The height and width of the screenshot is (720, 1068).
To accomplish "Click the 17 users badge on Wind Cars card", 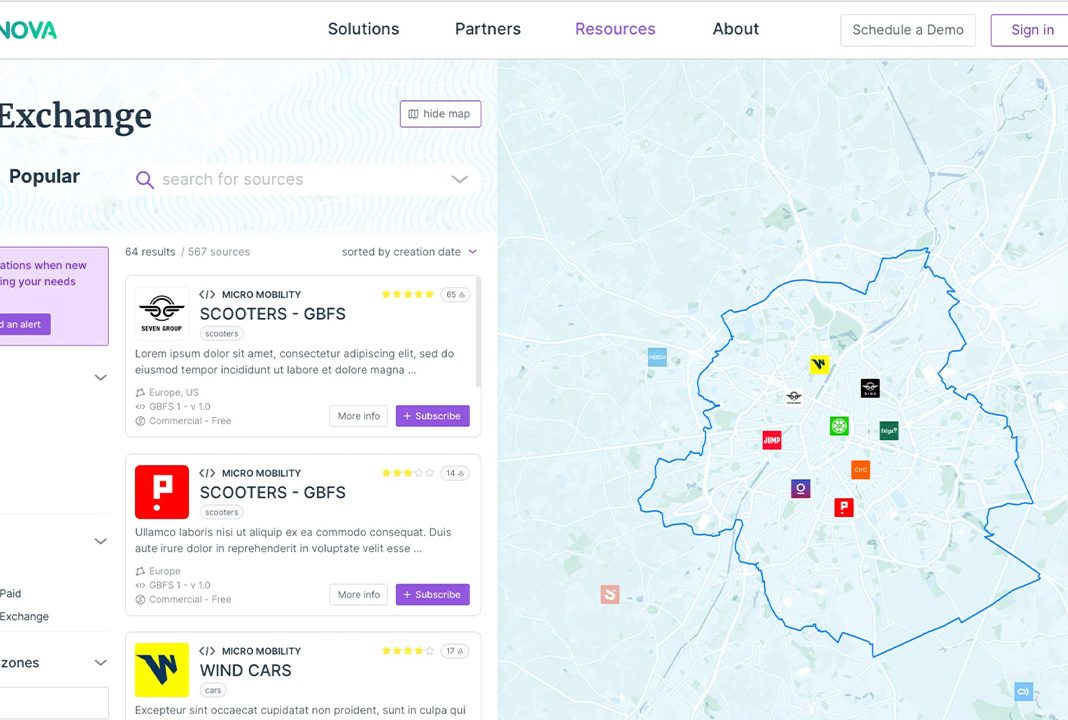I will pos(455,651).
